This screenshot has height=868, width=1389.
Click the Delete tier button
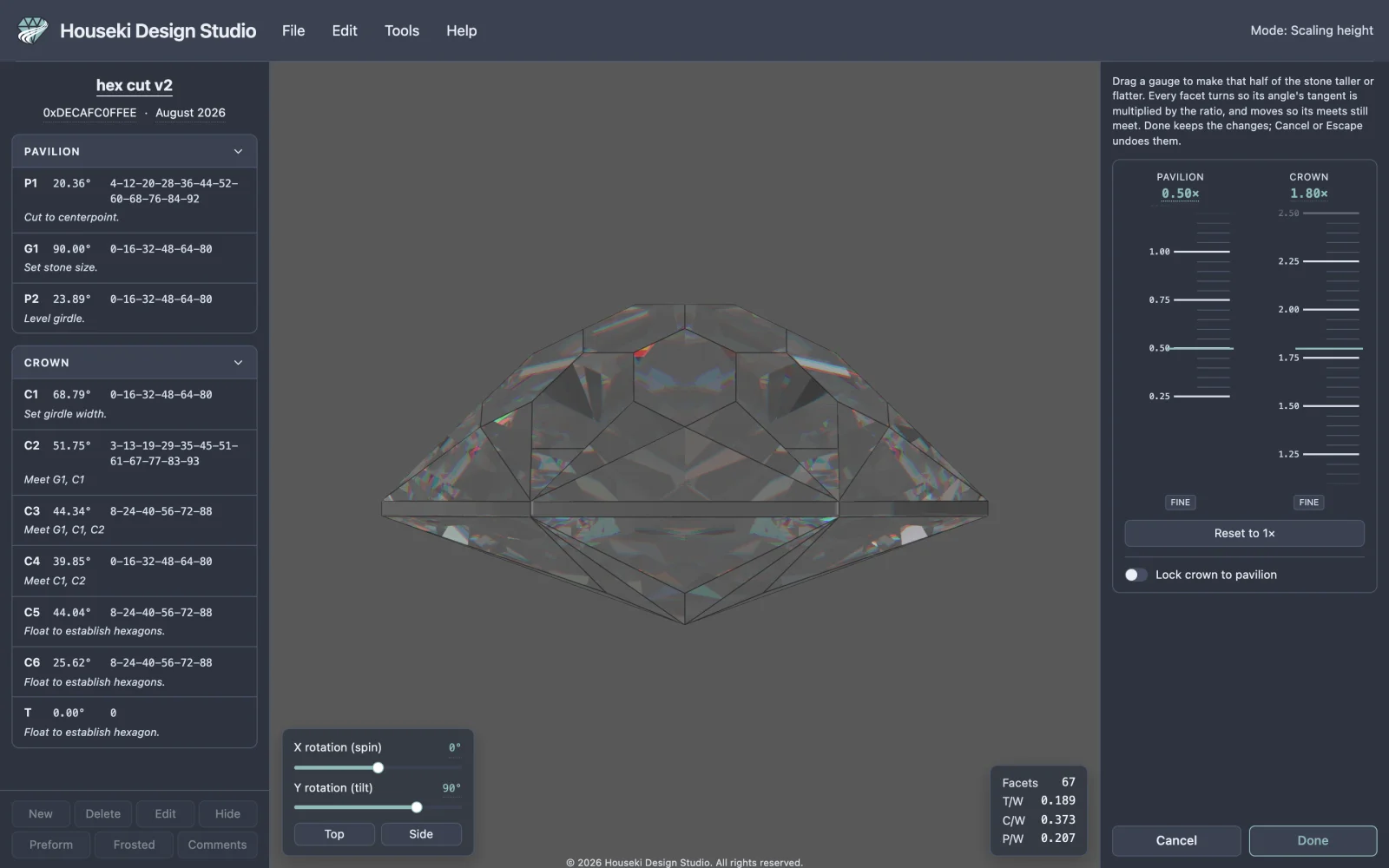pyautogui.click(x=103, y=814)
